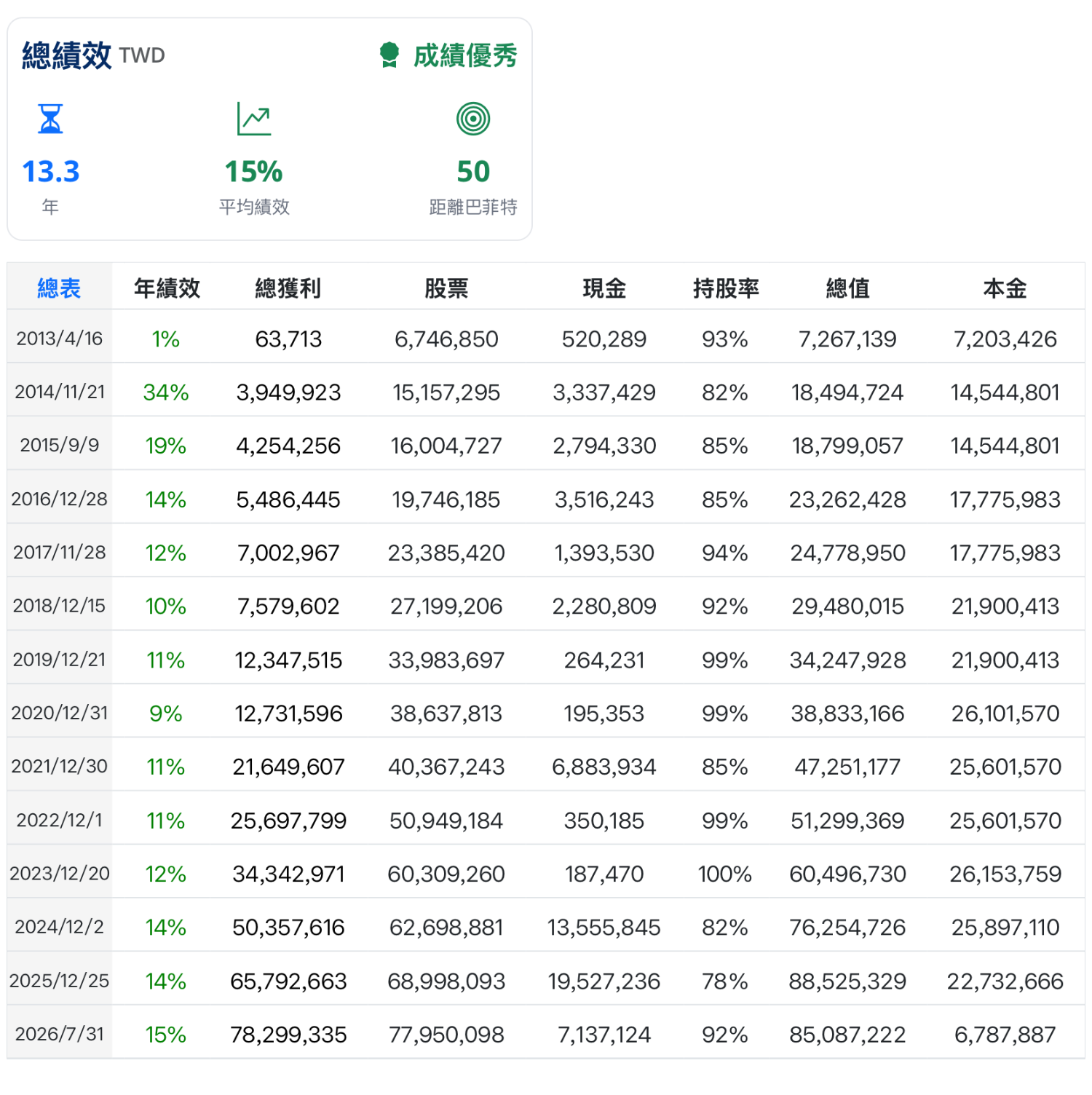Screen dimensions: 1092x1095
Task: Click the 34% yearly performance for 2014/11/21
Action: tap(166, 392)
